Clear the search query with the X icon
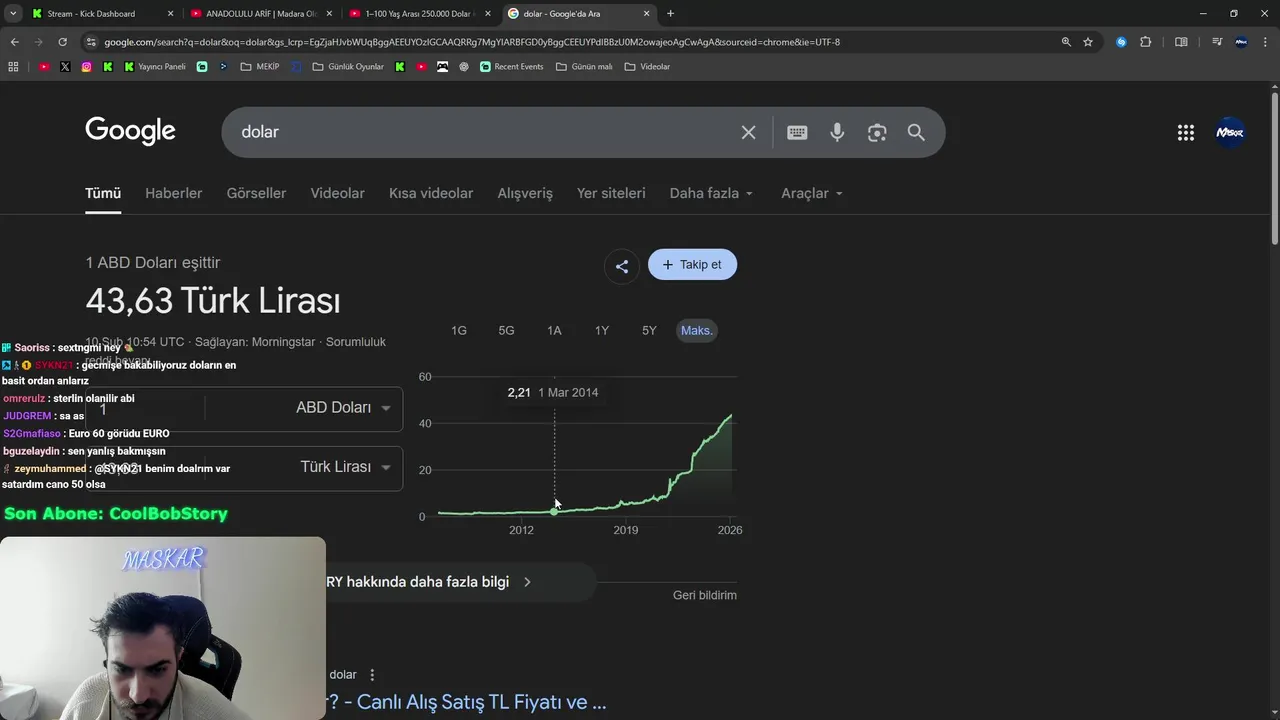Viewport: 1280px width, 720px height. 748,132
